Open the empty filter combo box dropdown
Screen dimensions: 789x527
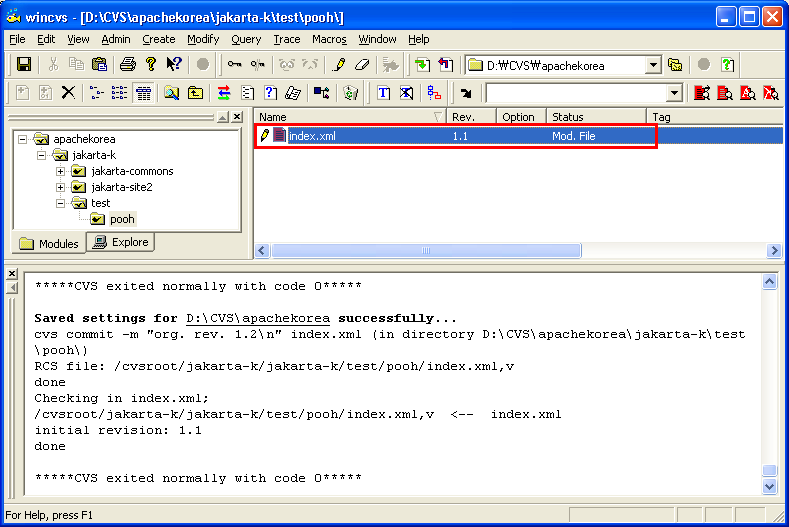point(674,93)
